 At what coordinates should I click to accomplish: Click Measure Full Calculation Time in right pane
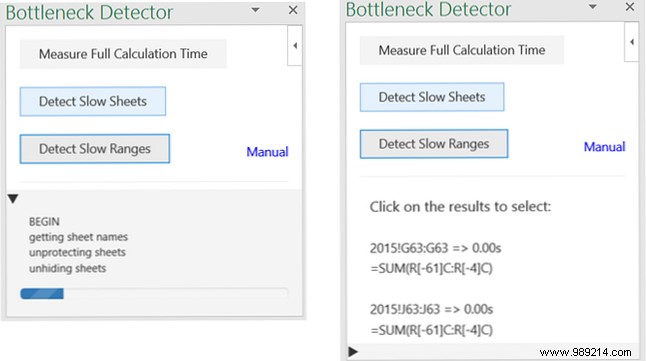[462, 50]
